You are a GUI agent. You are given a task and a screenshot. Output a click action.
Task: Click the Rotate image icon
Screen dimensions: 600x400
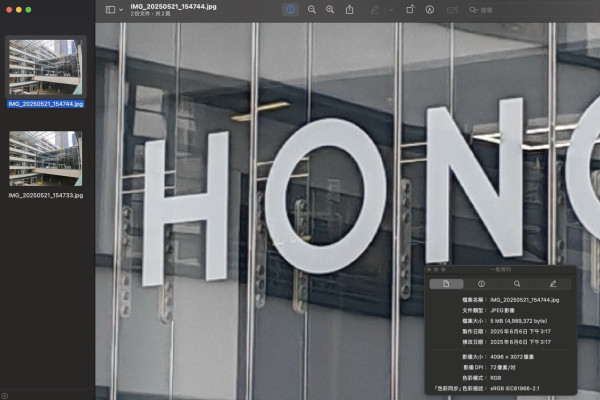[410, 9]
